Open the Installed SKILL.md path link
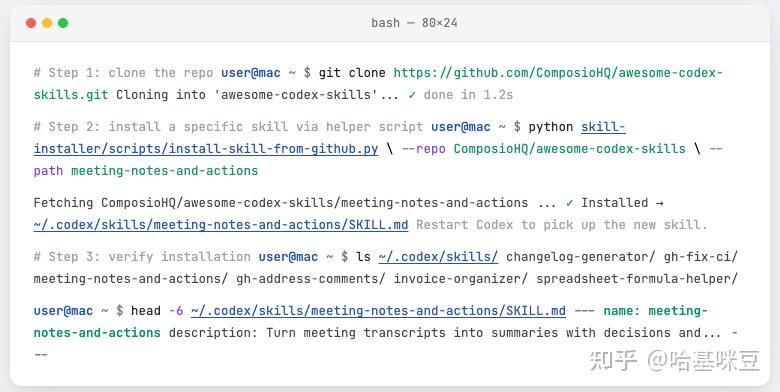The width and height of the screenshot is (780, 392). pyautogui.click(x=221, y=225)
